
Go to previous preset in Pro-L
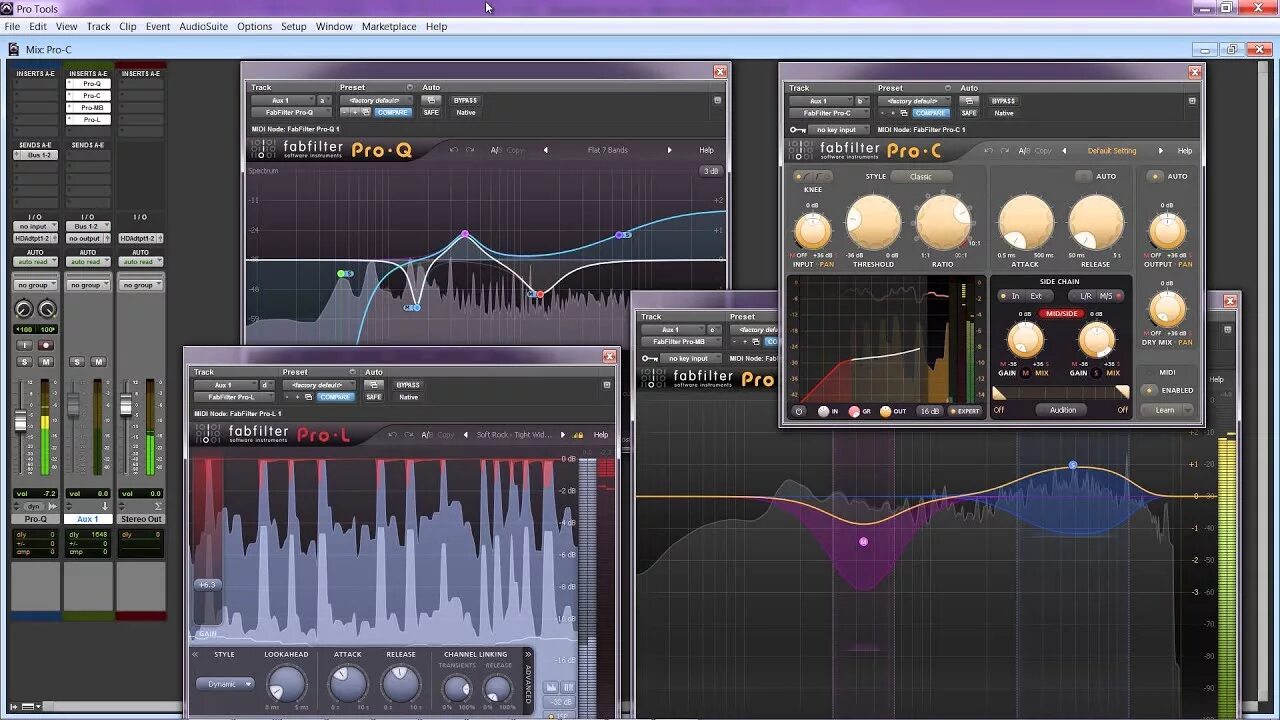point(465,435)
